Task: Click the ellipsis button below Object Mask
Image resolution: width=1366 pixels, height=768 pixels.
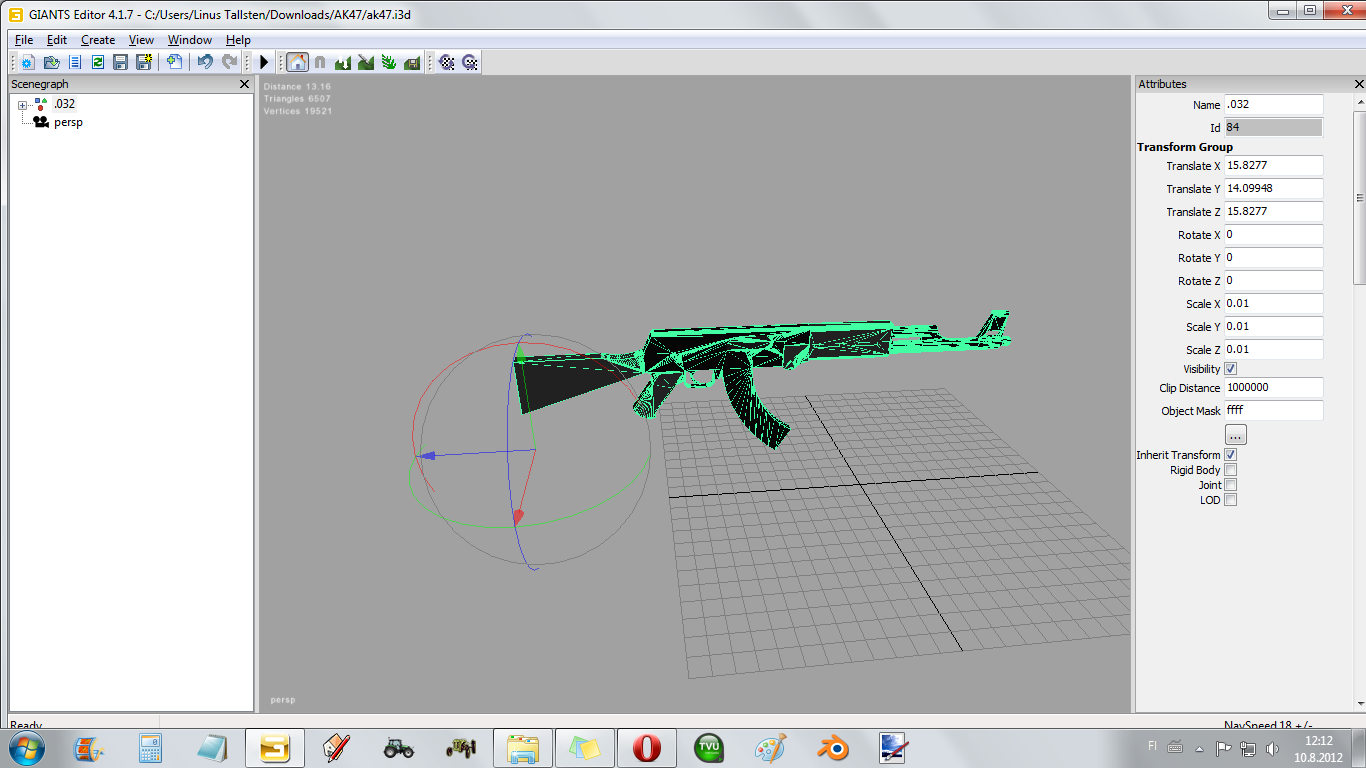Action: 1236,435
